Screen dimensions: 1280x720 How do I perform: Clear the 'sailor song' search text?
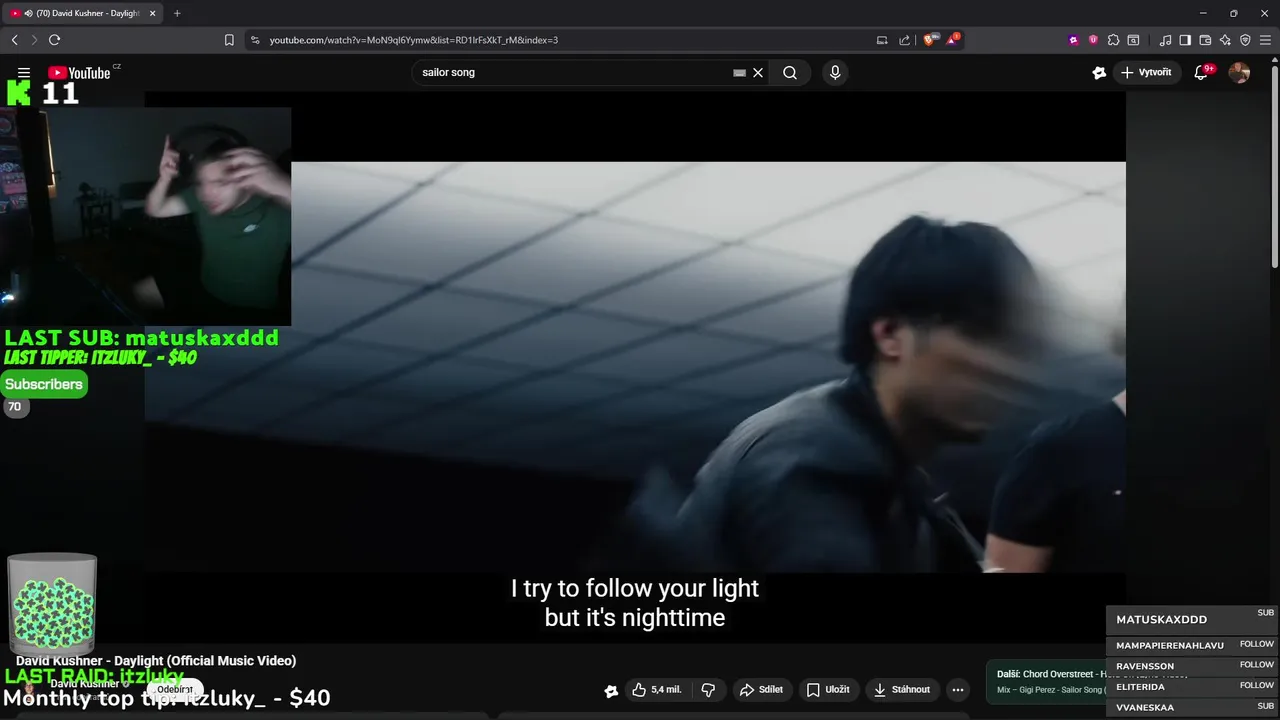tap(758, 73)
